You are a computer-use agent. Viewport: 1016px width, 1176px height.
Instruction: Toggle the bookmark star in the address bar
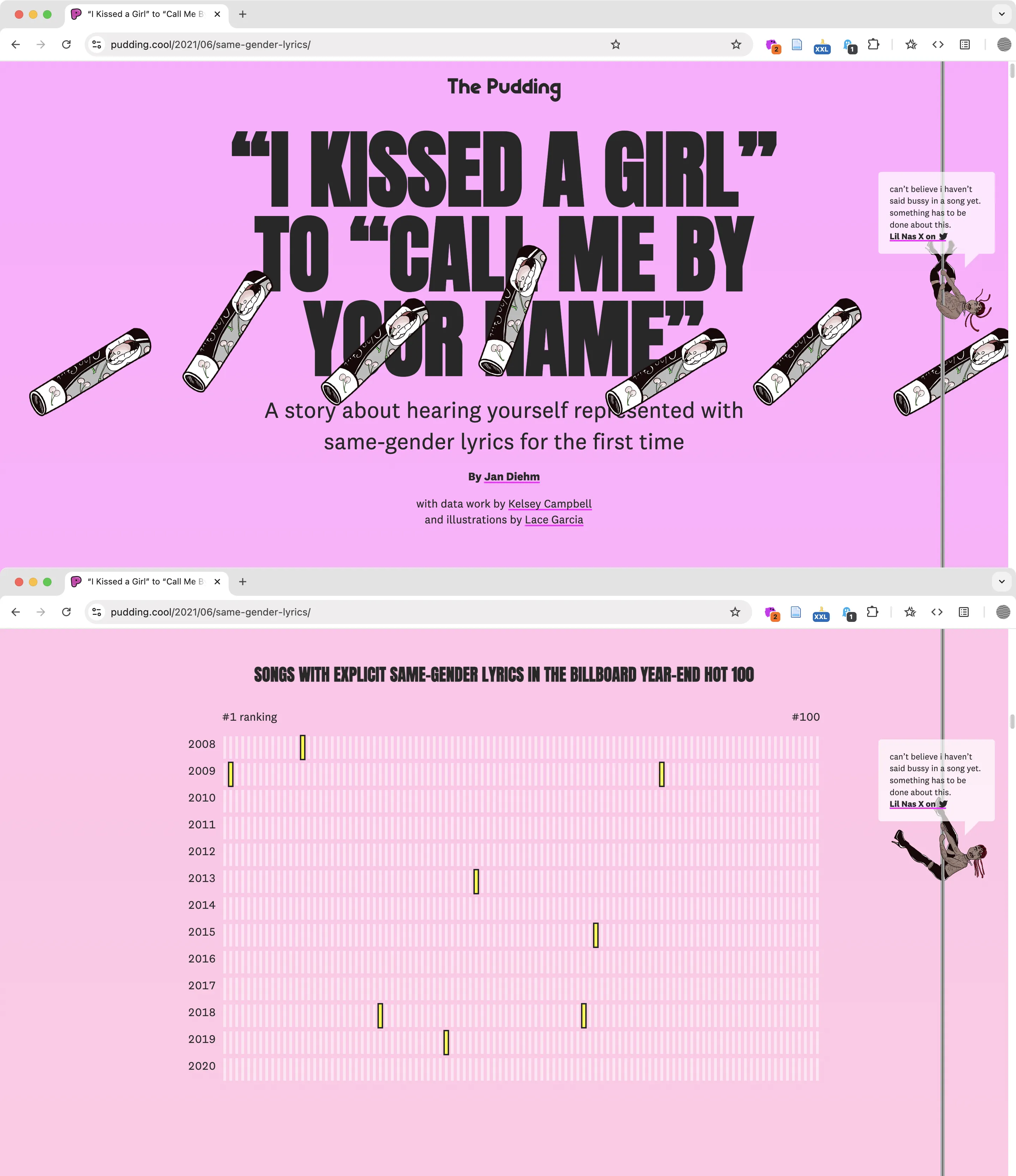pyautogui.click(x=736, y=44)
